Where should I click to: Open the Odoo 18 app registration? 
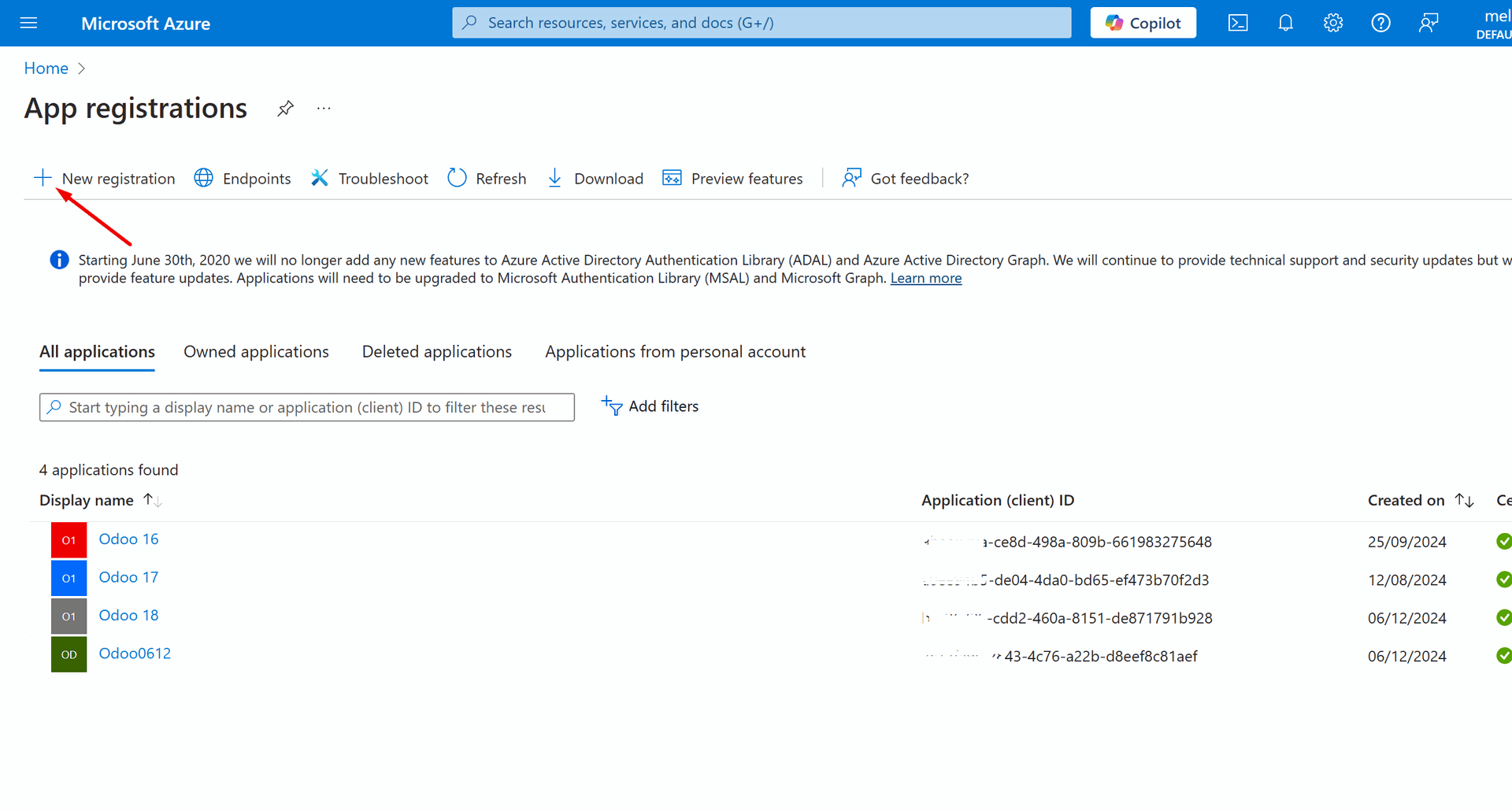coord(128,615)
